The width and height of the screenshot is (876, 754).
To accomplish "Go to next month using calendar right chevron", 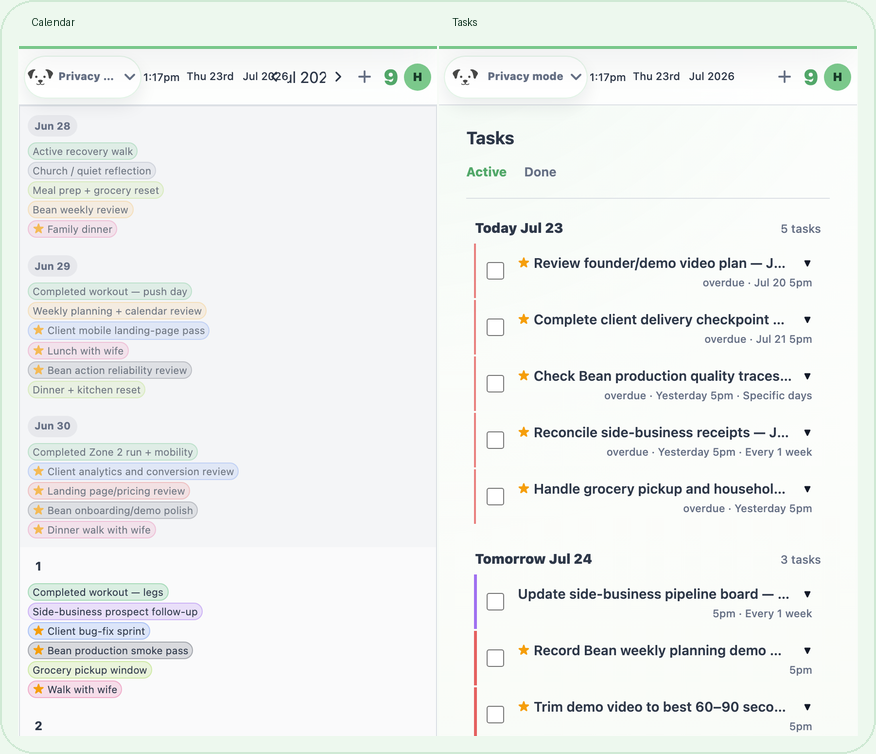I will pos(338,77).
